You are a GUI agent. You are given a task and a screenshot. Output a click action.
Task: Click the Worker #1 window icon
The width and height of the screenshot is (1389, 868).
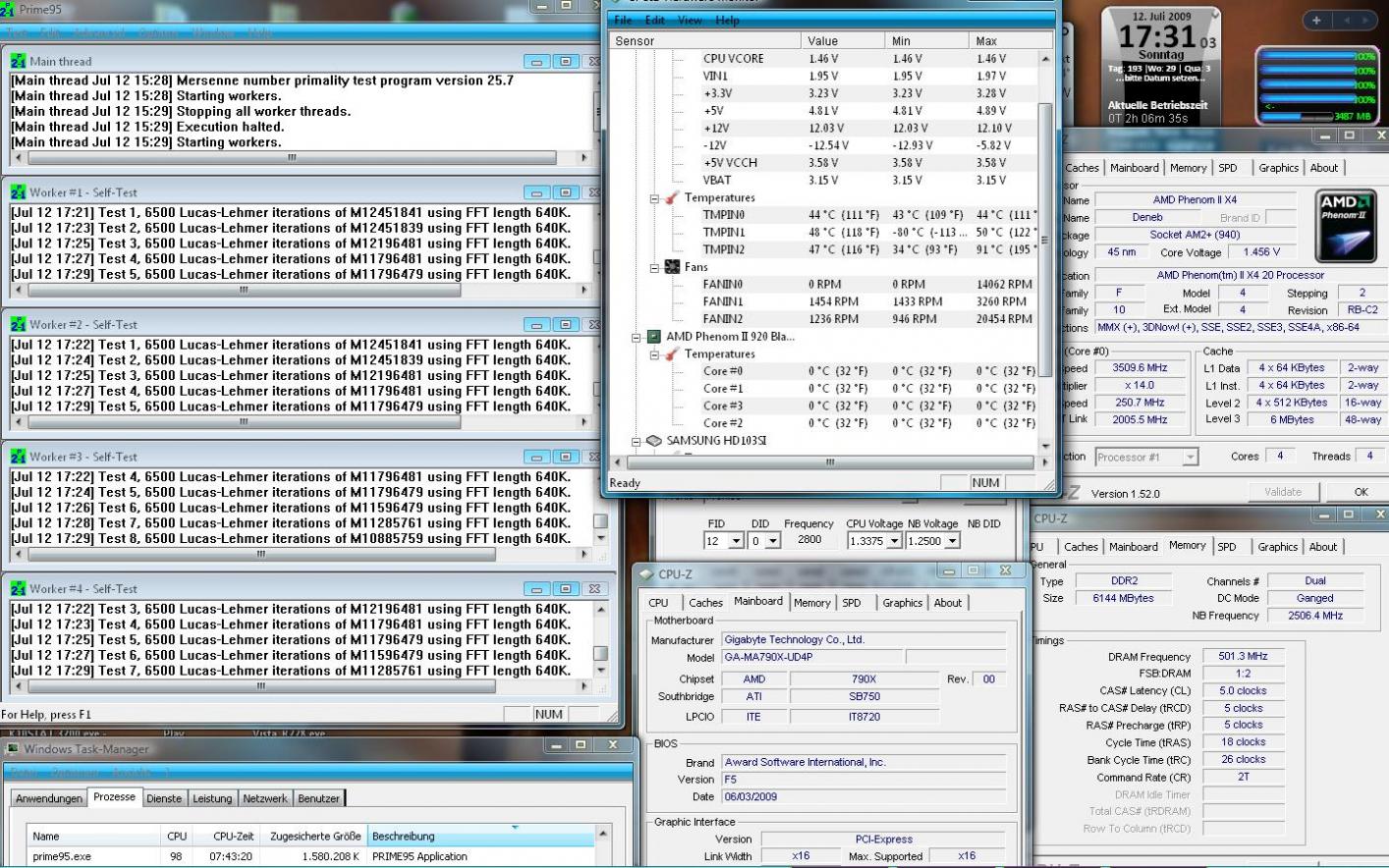(19, 192)
